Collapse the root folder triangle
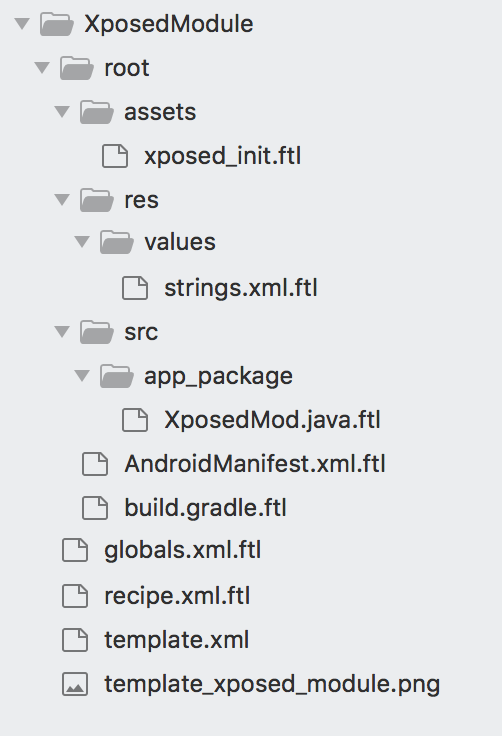This screenshot has width=502, height=736. coord(42,68)
